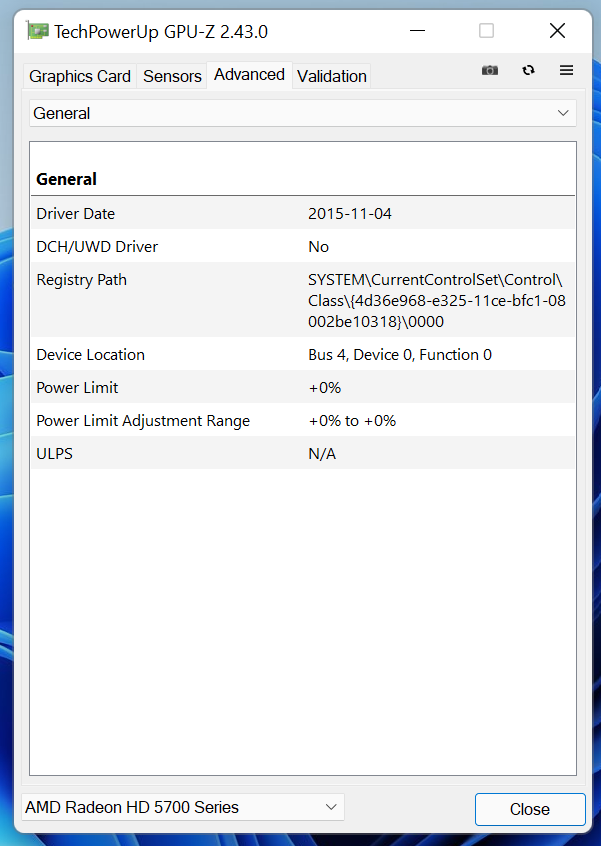The width and height of the screenshot is (601, 846).
Task: Select the ULPS value N/A
Action: (322, 454)
